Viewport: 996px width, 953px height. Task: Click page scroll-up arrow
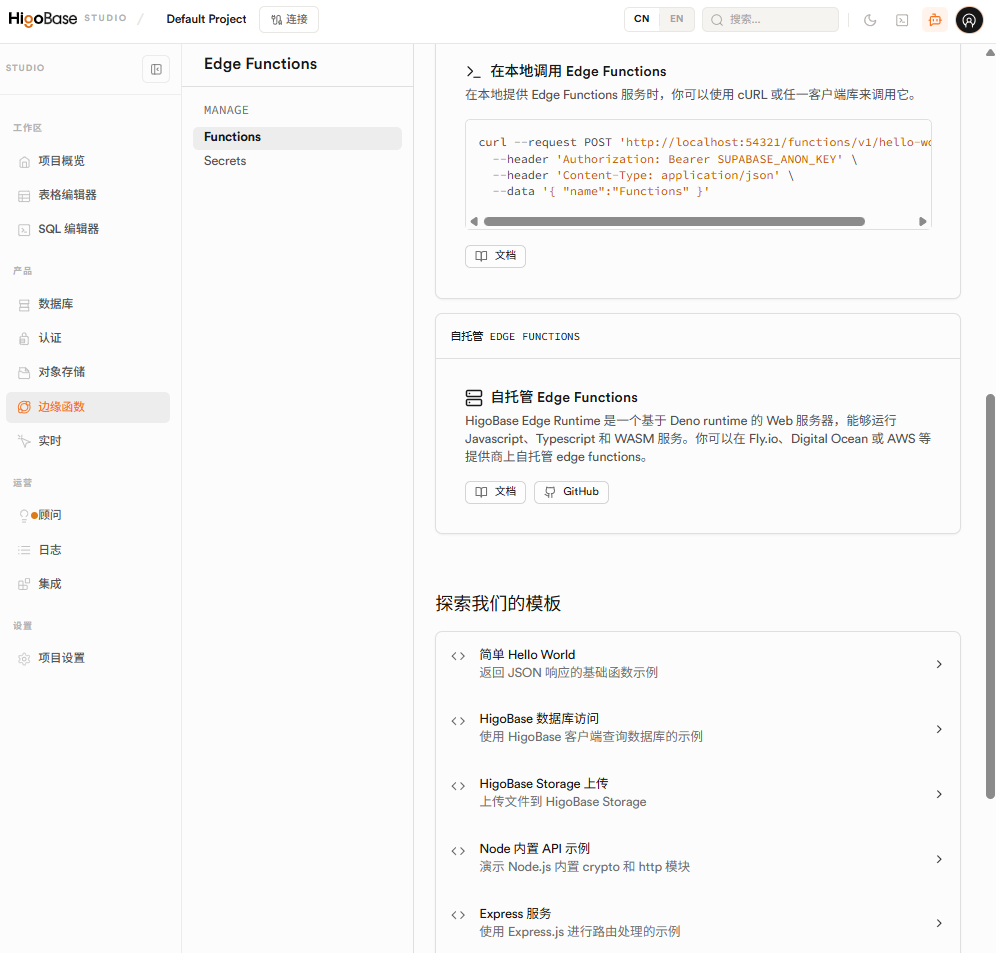(x=990, y=53)
